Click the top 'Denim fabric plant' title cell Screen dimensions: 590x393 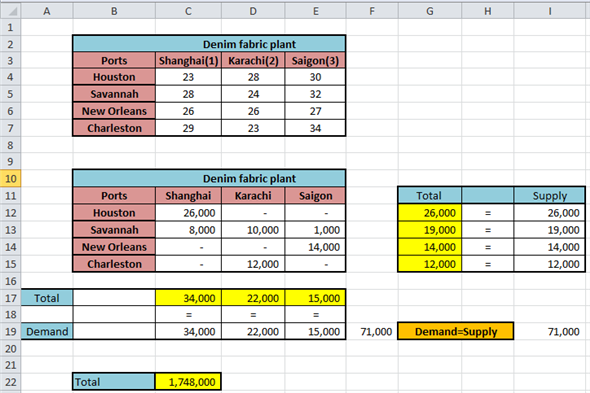(209, 44)
